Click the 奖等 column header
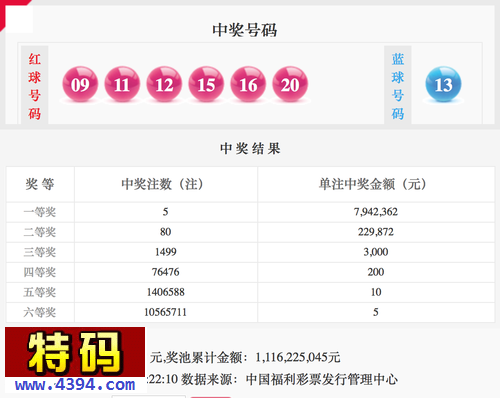The image size is (500, 398). click(40, 184)
